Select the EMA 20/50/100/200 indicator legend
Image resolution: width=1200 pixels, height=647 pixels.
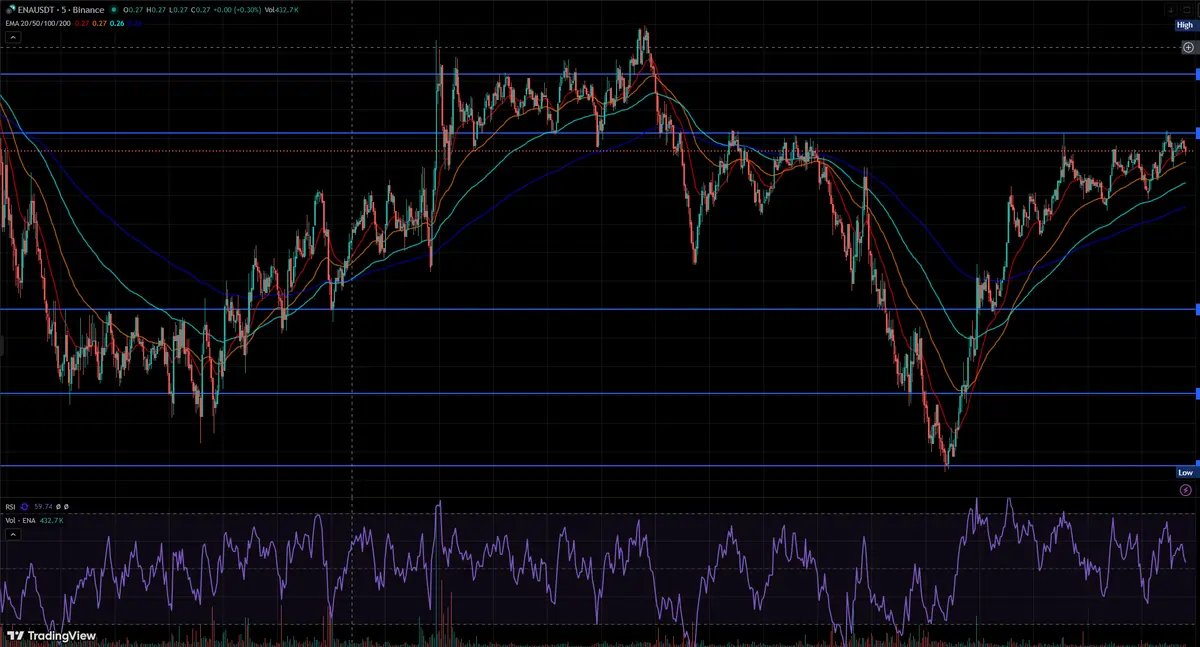(x=38, y=24)
